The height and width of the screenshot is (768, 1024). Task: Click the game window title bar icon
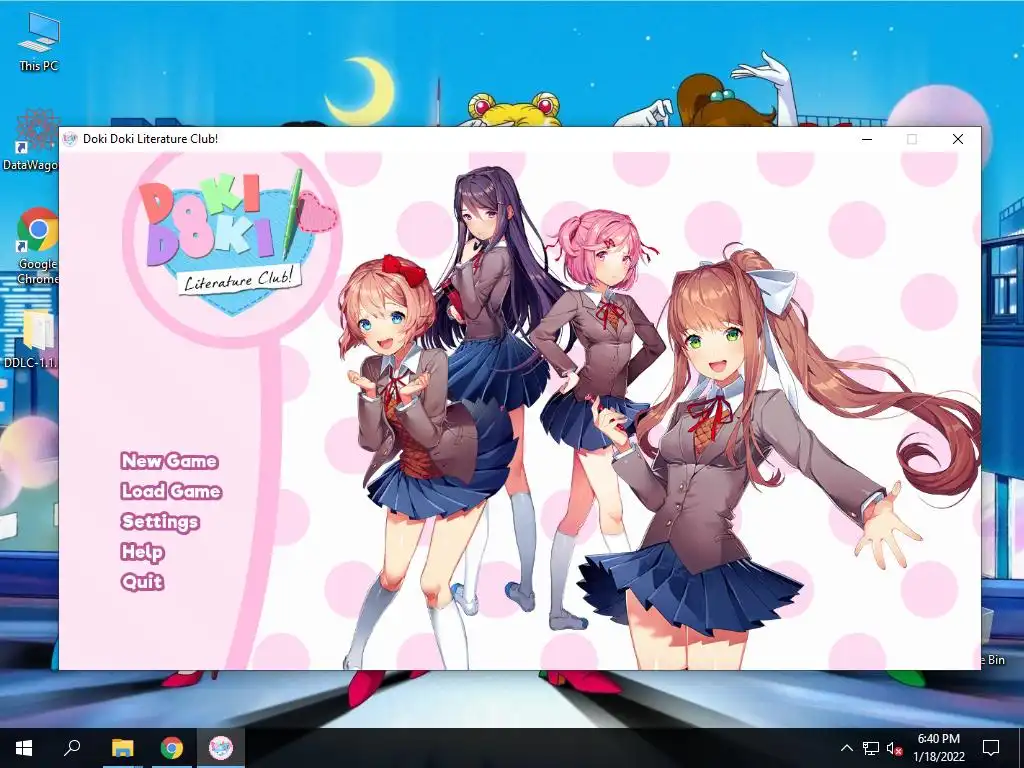click(x=70, y=139)
